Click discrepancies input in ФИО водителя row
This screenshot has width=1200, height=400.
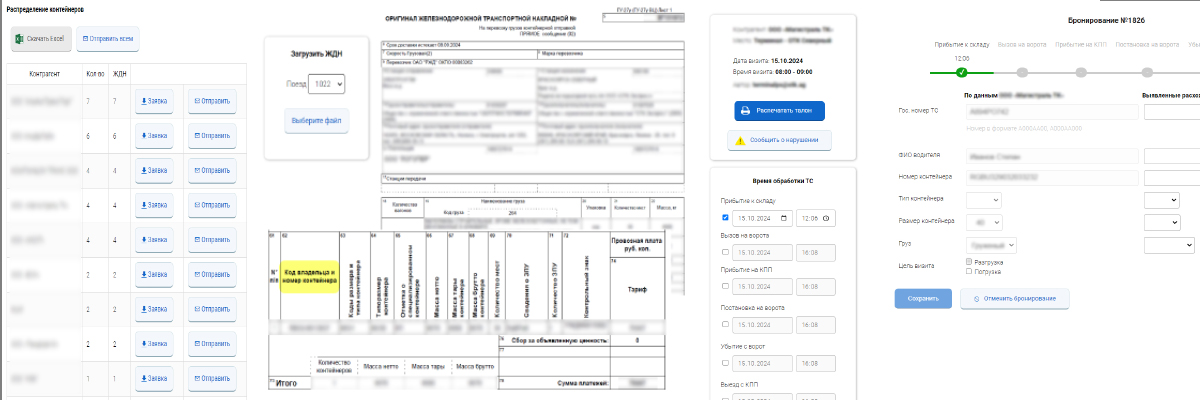pyautogui.click(x=1171, y=156)
